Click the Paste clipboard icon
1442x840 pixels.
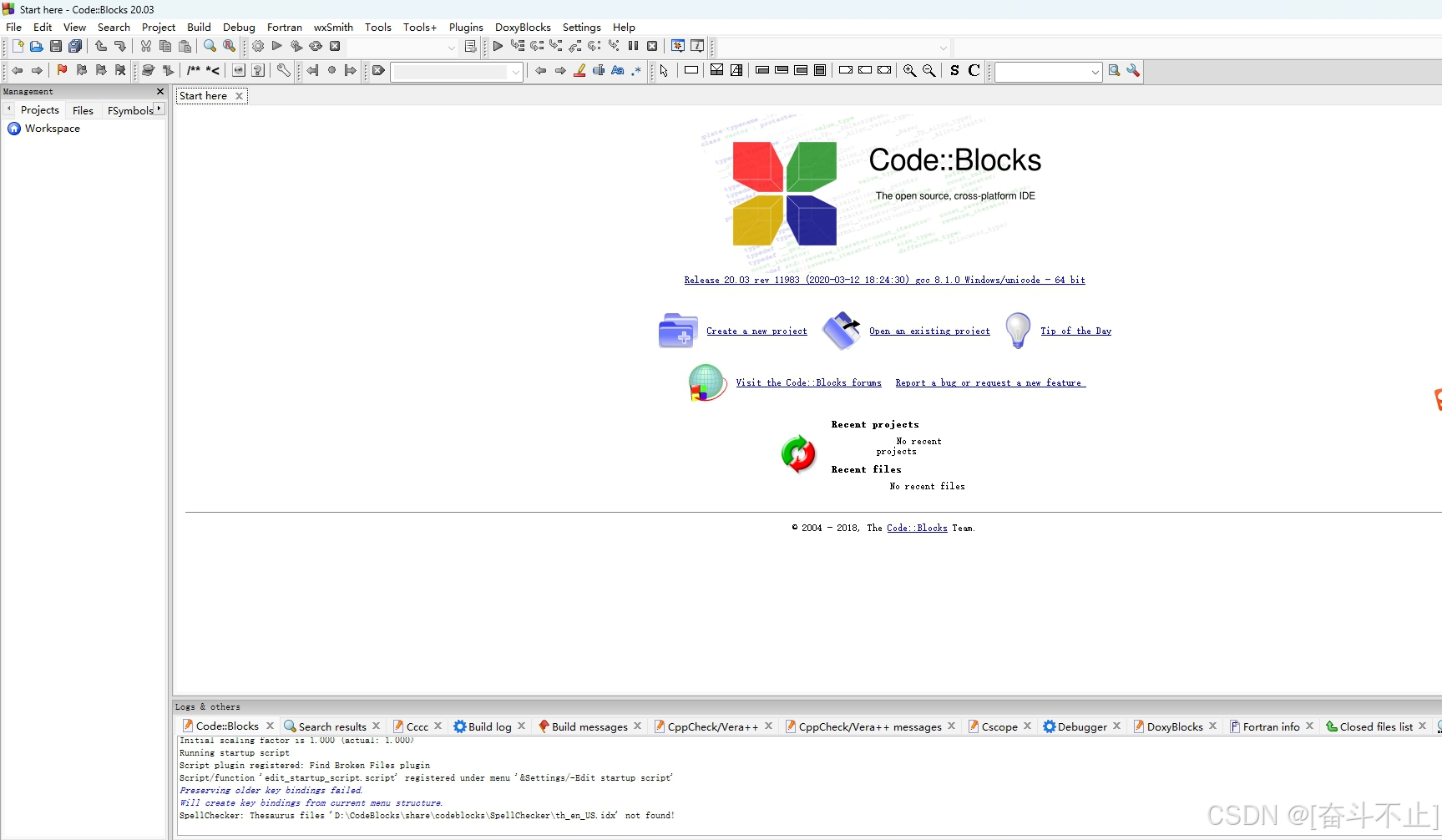coord(185,47)
